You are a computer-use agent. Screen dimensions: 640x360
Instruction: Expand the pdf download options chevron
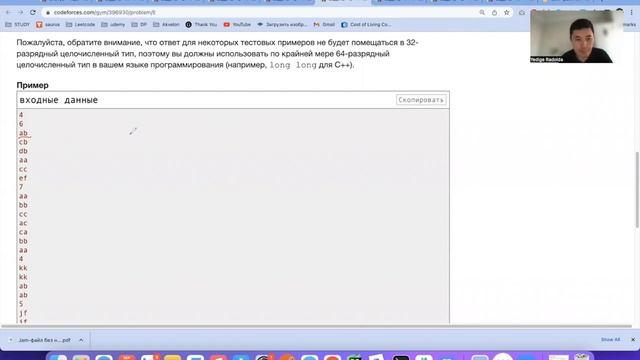pyautogui.click(x=81, y=340)
